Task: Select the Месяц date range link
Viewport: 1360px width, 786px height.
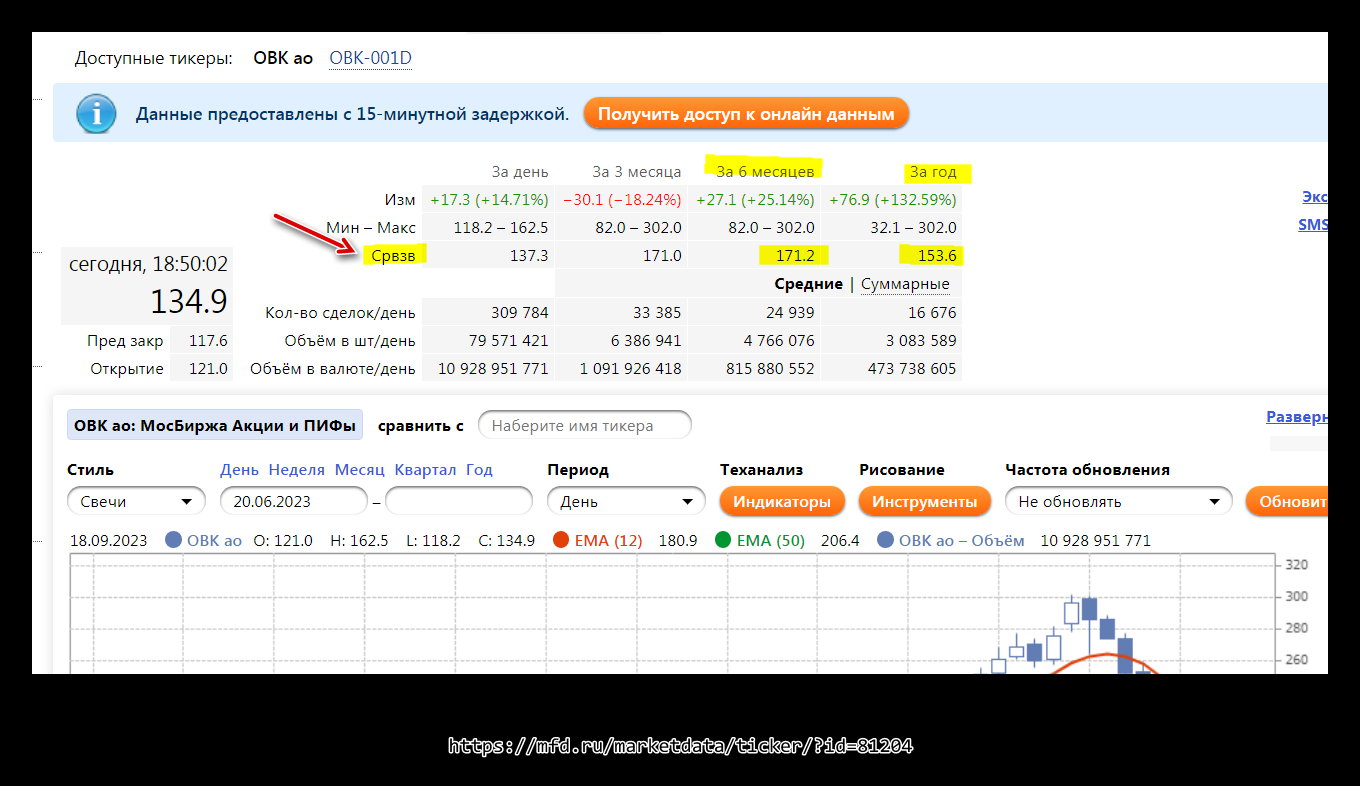Action: pos(360,470)
